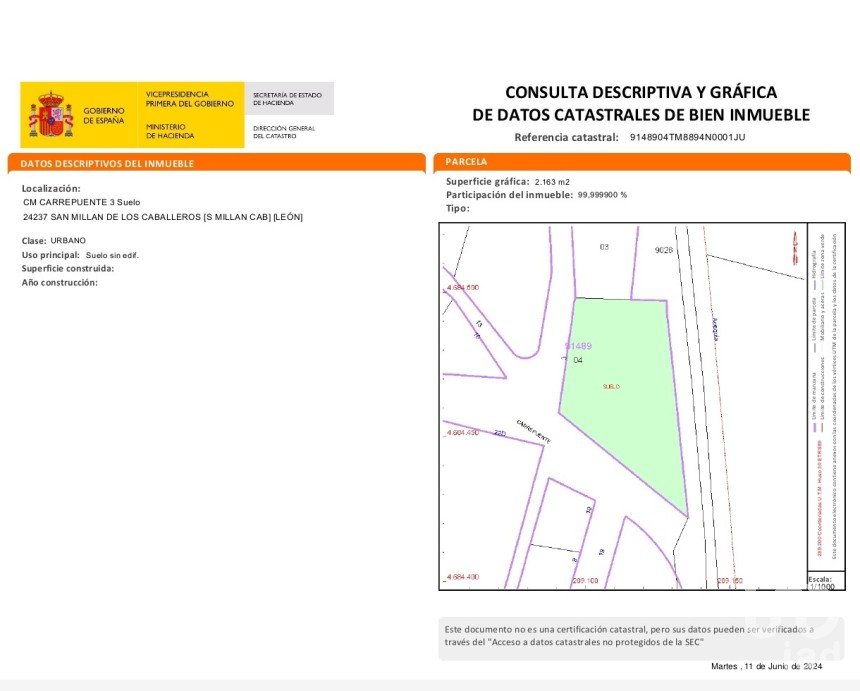Click 'VICEPRESIDENCIA PRIMERA DEL GOBIERNO' text

coord(190,99)
